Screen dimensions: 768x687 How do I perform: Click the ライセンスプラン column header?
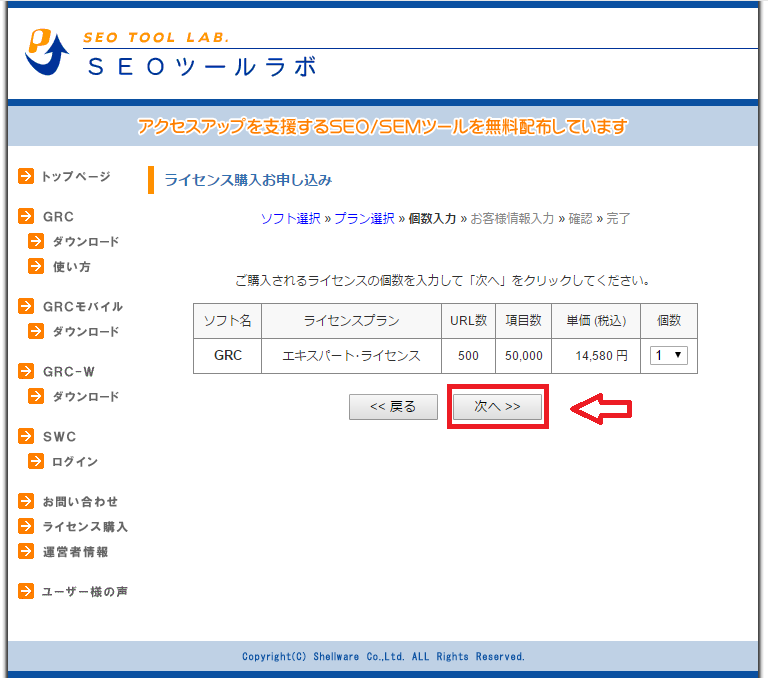pos(351,321)
